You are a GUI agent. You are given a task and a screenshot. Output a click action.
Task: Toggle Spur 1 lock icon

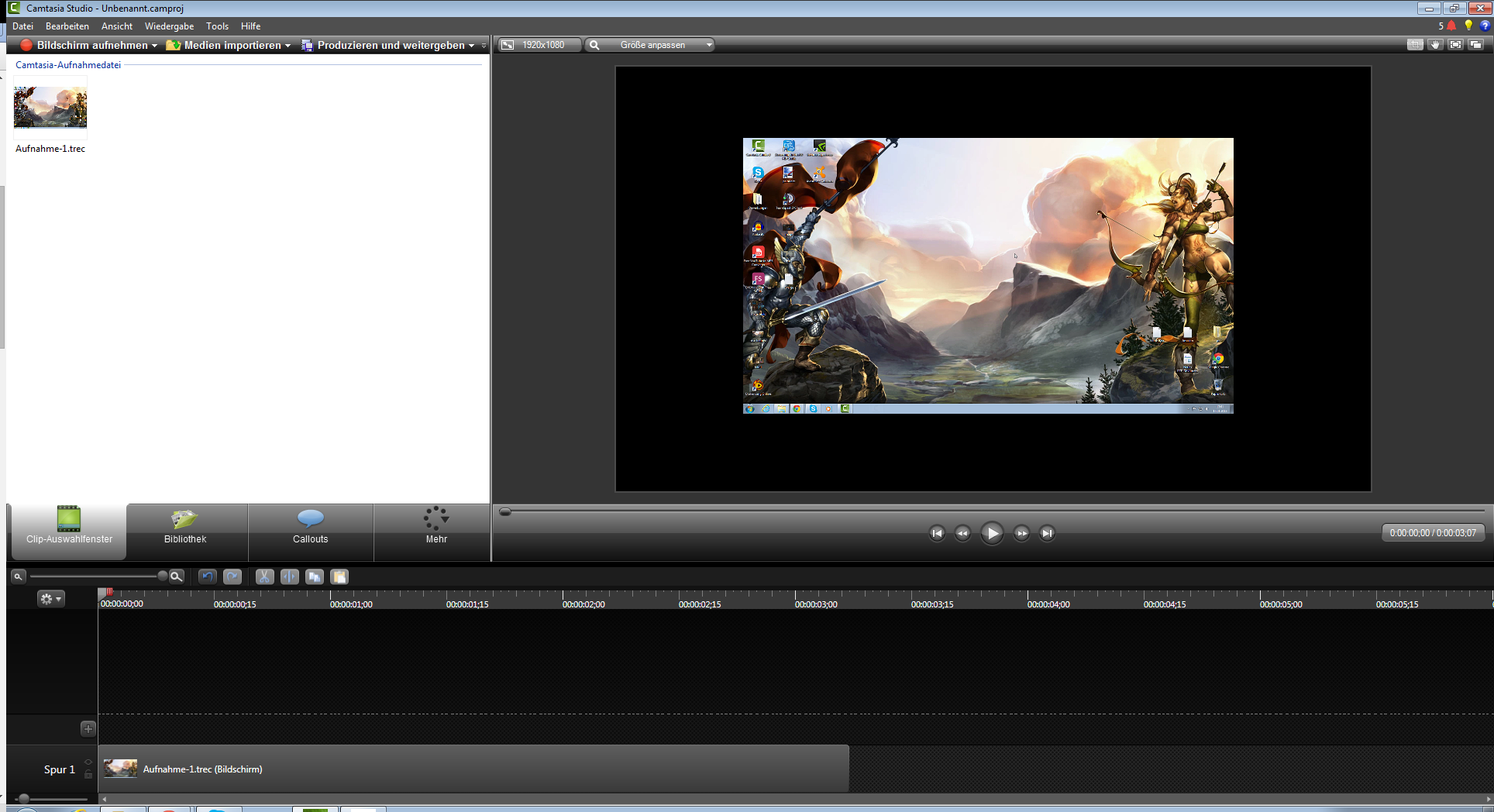pos(88,775)
